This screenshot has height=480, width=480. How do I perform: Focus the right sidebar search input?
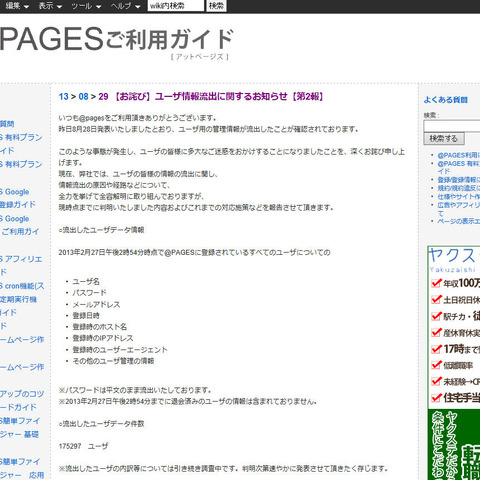coord(452,126)
